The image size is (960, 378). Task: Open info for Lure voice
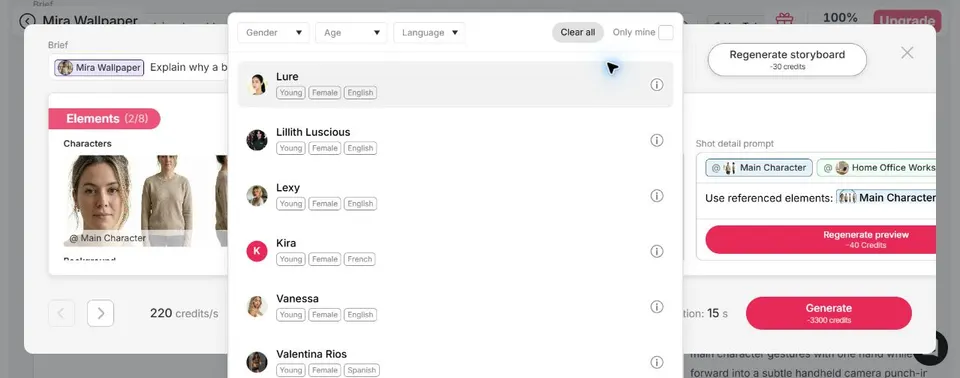point(656,85)
